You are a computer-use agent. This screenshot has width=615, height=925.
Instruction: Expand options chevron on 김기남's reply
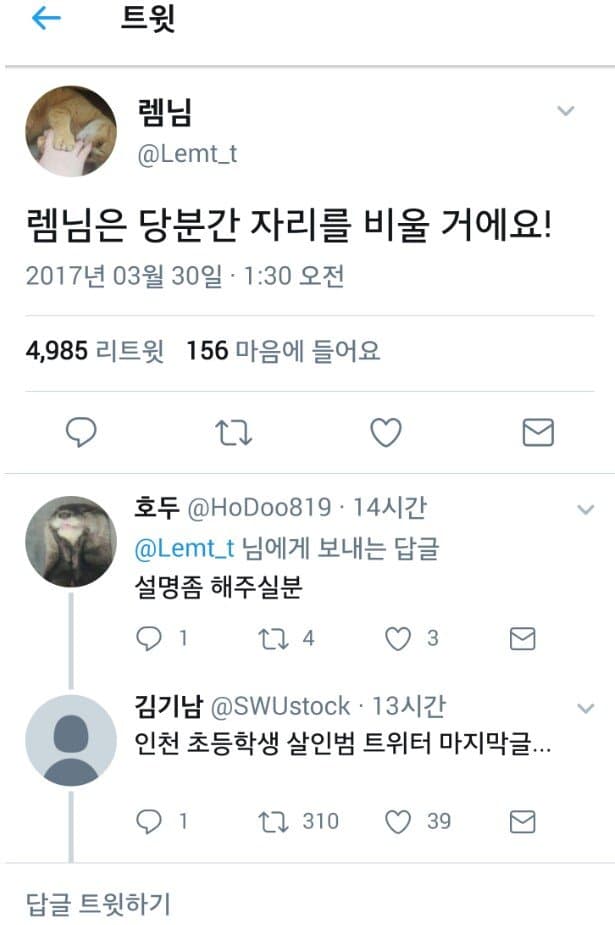point(586,709)
